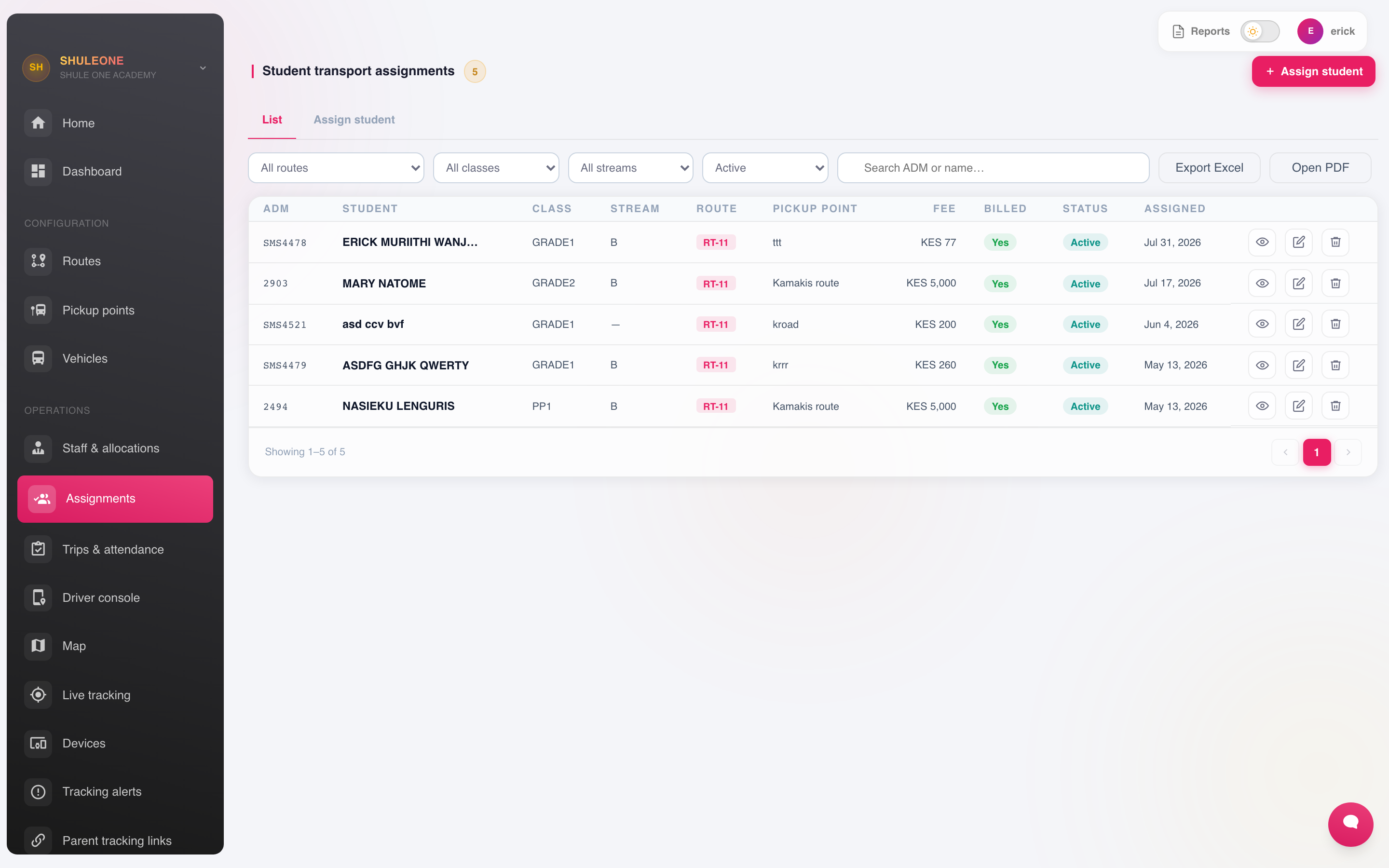Select page 1 in pagination
The width and height of the screenshot is (1389, 868).
pyautogui.click(x=1317, y=452)
